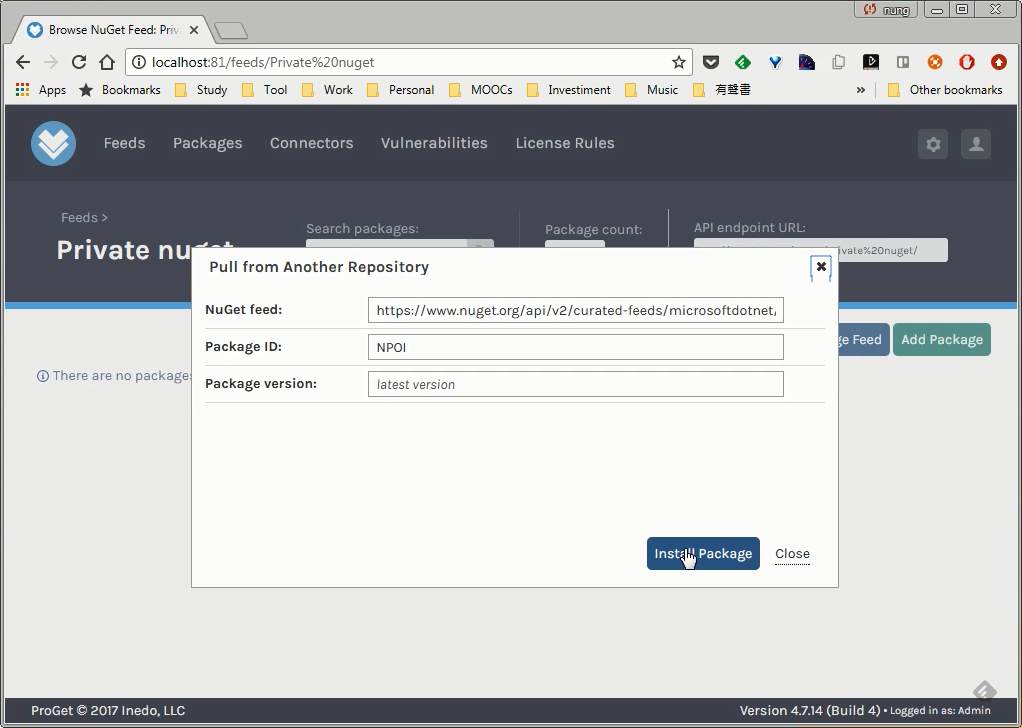Open the MOOCs bookmarks folder
1022x728 pixels.
coord(481,90)
